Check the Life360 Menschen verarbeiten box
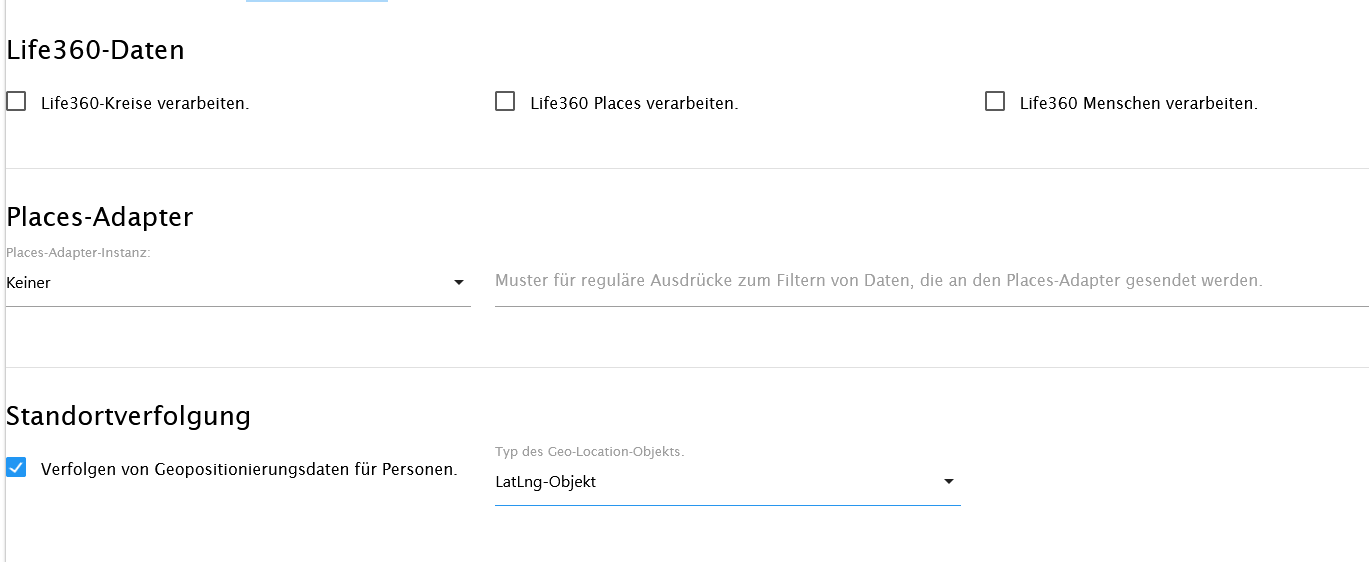The width and height of the screenshot is (1369, 562). tap(995, 101)
